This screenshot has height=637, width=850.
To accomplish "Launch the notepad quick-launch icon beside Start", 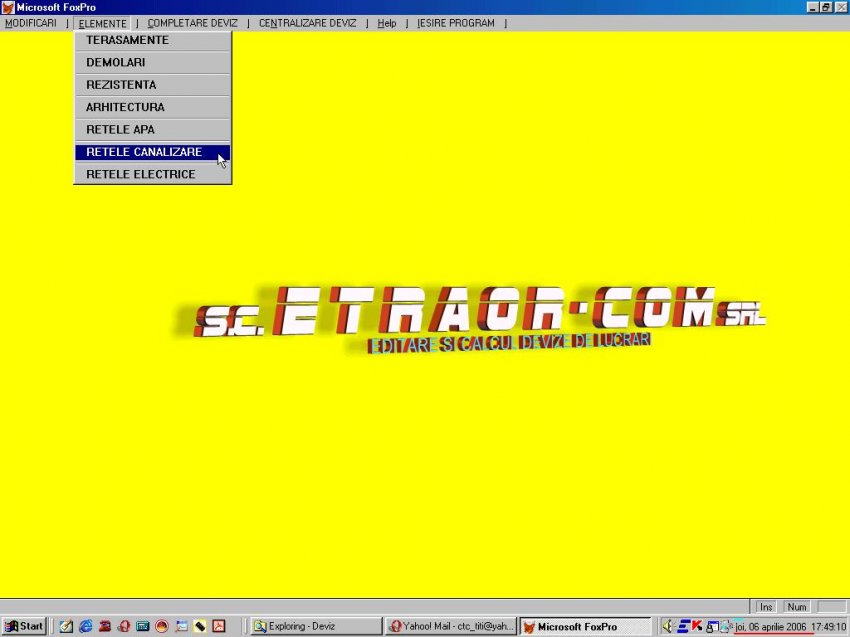I will pyautogui.click(x=66, y=626).
